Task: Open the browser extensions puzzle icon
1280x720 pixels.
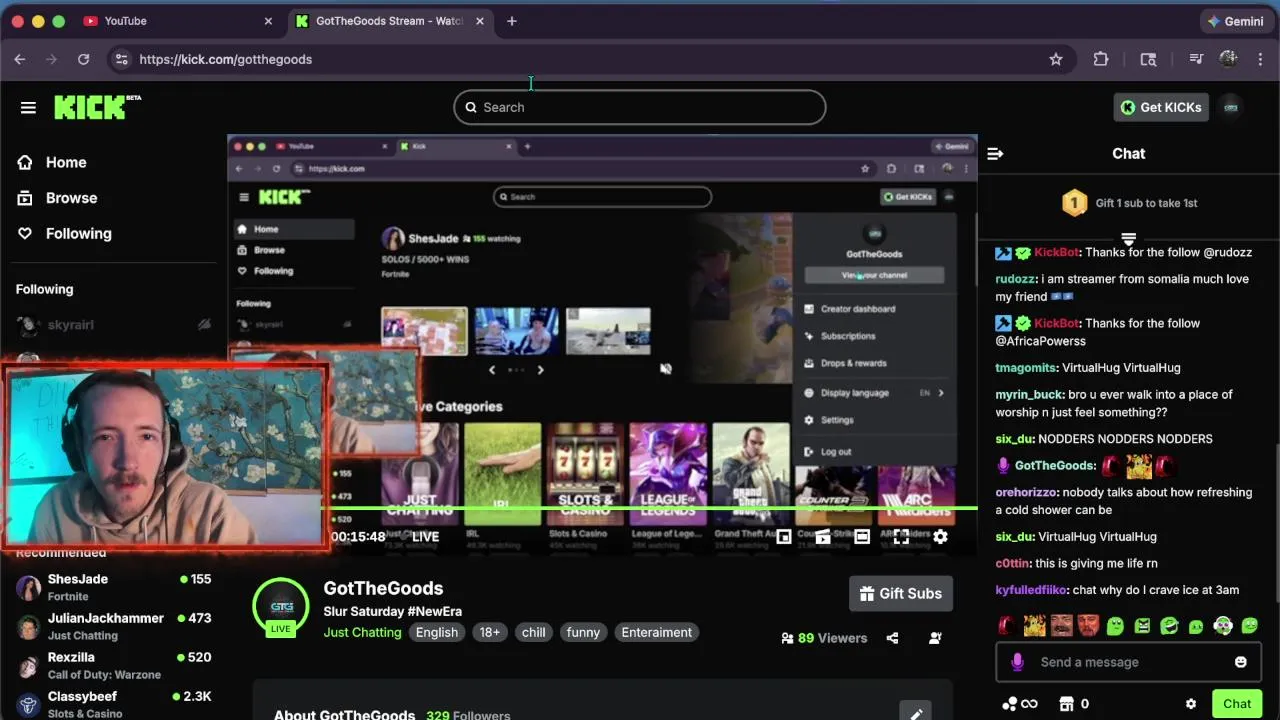Action: coord(1101,59)
